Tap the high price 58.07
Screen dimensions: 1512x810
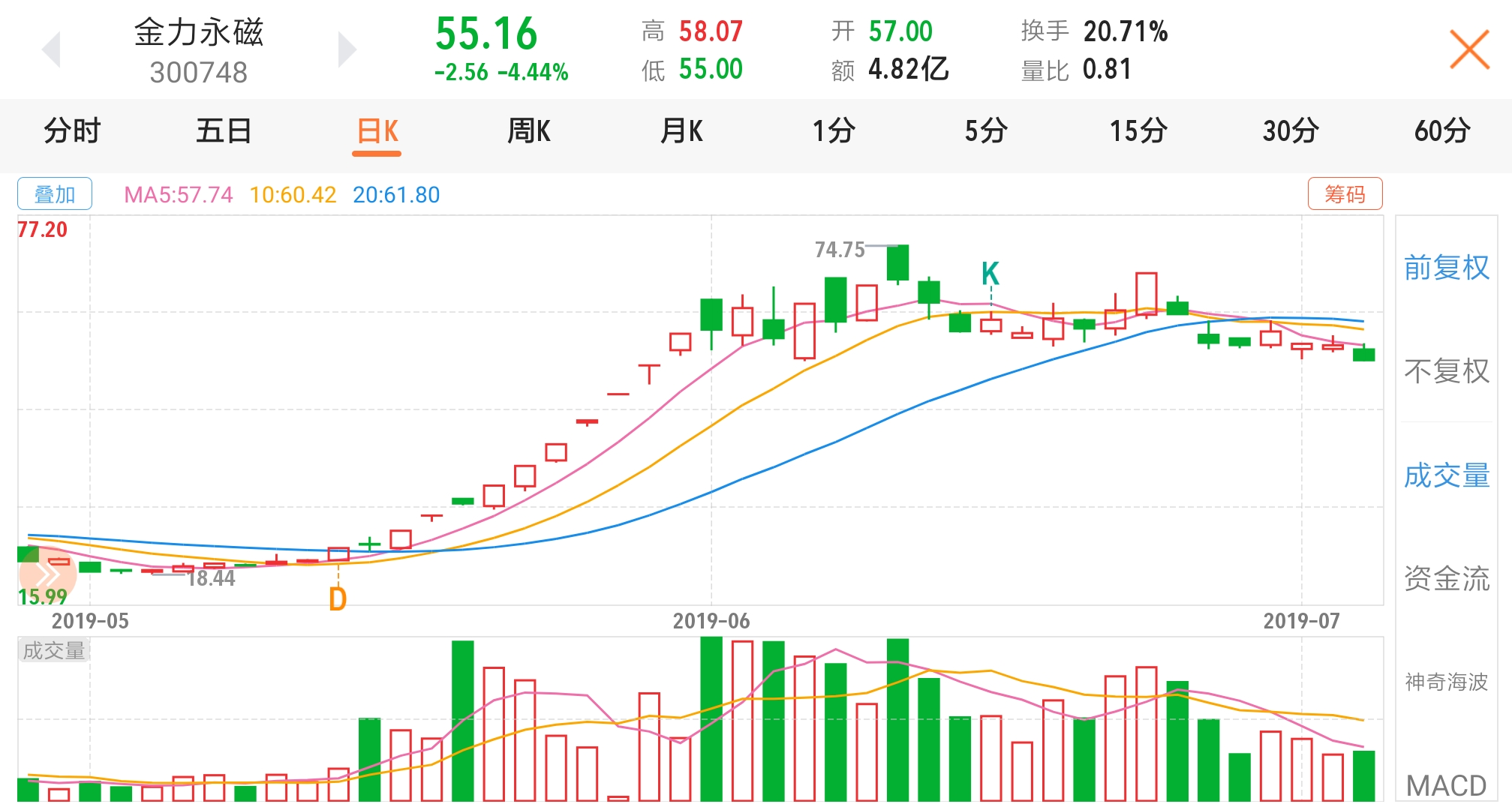(711, 31)
